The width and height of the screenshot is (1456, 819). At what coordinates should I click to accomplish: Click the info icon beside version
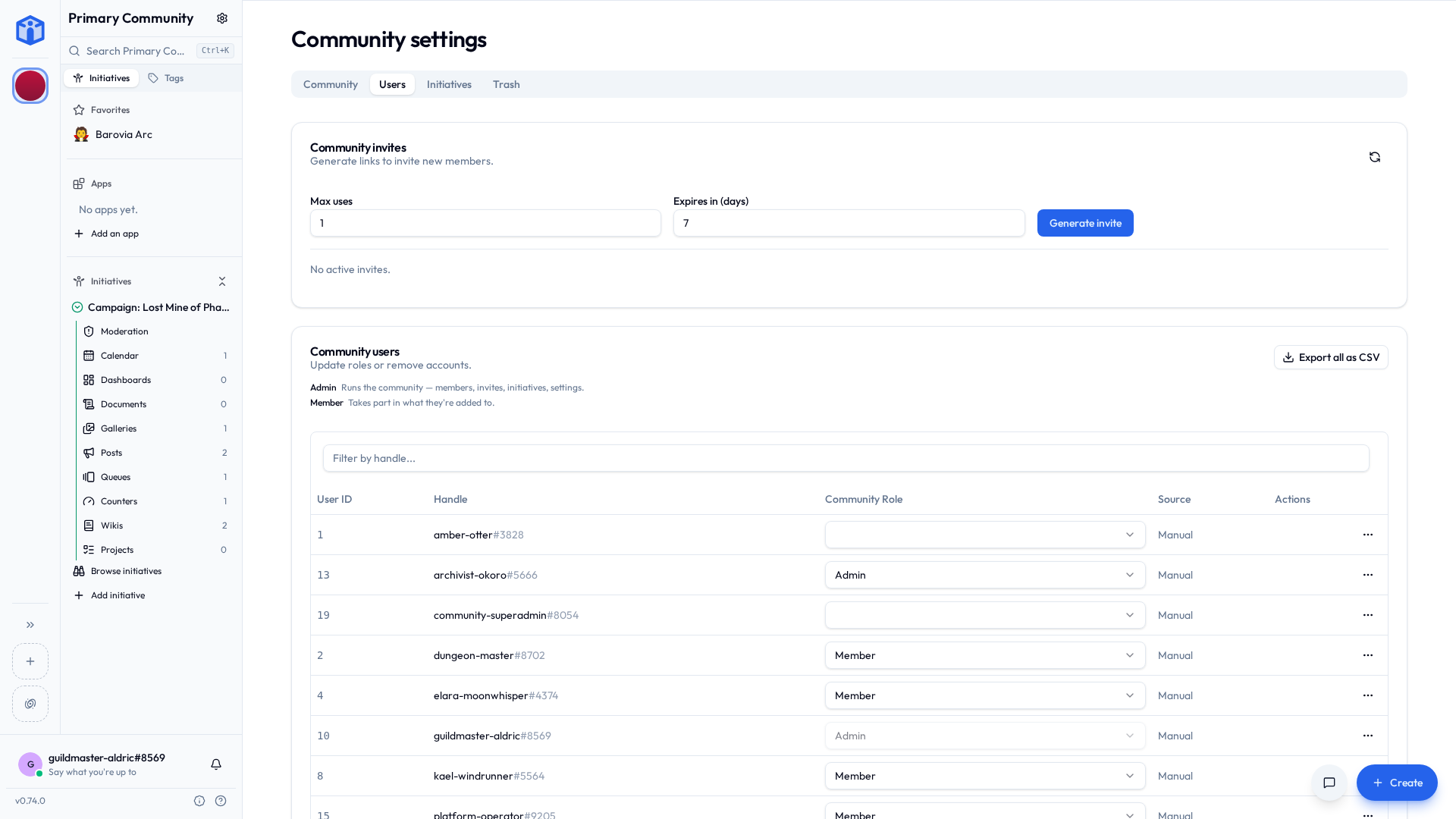[x=199, y=801]
